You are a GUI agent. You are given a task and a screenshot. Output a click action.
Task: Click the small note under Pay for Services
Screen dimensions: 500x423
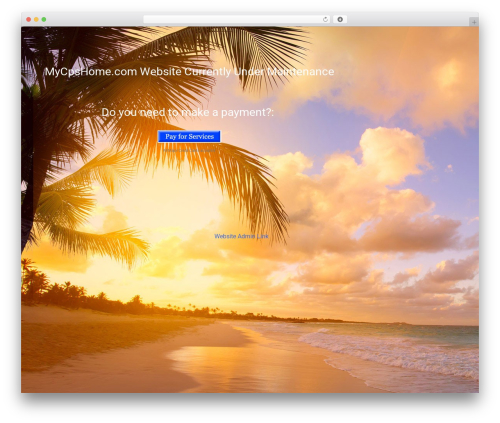189,150
